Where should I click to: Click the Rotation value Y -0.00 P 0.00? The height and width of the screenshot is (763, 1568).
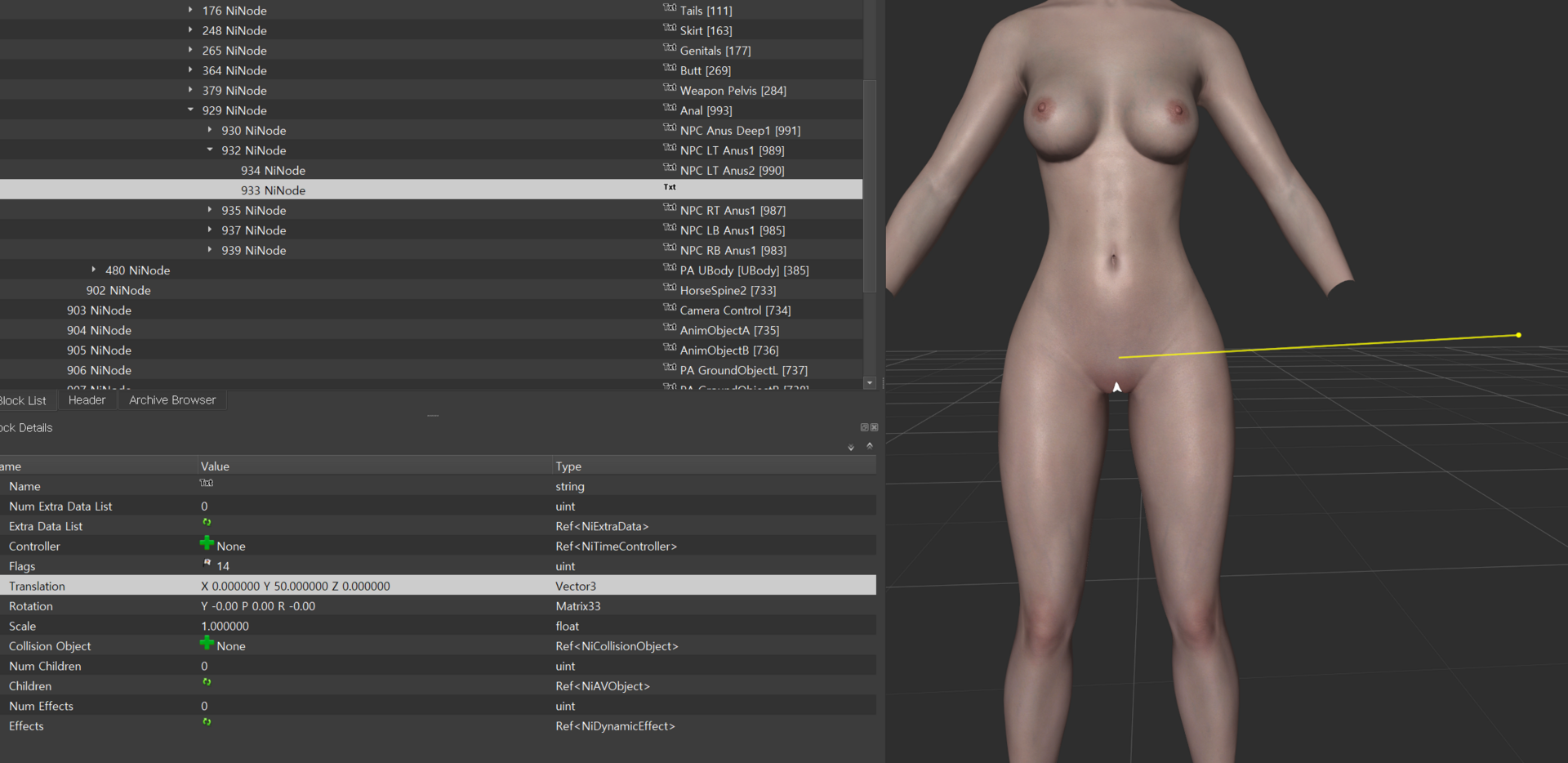[x=258, y=606]
